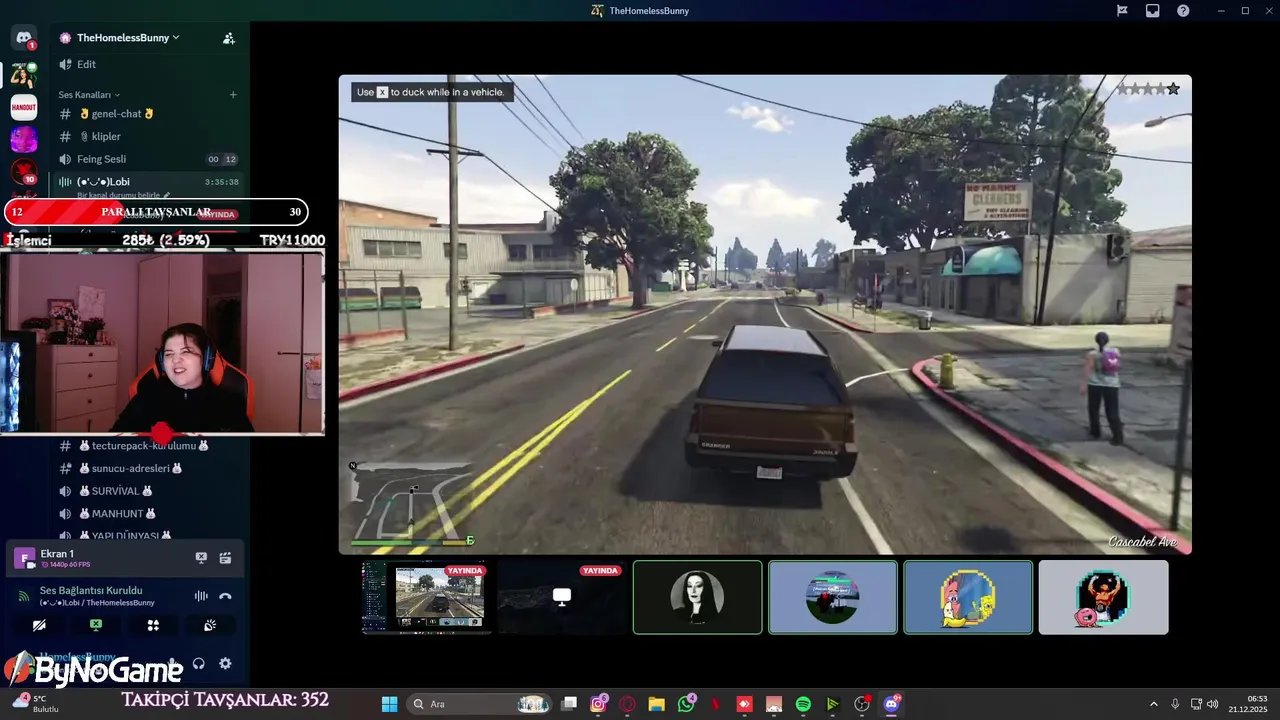Open the purple avatar server in sidebar
This screenshot has height=720, width=1280.
(x=24, y=140)
